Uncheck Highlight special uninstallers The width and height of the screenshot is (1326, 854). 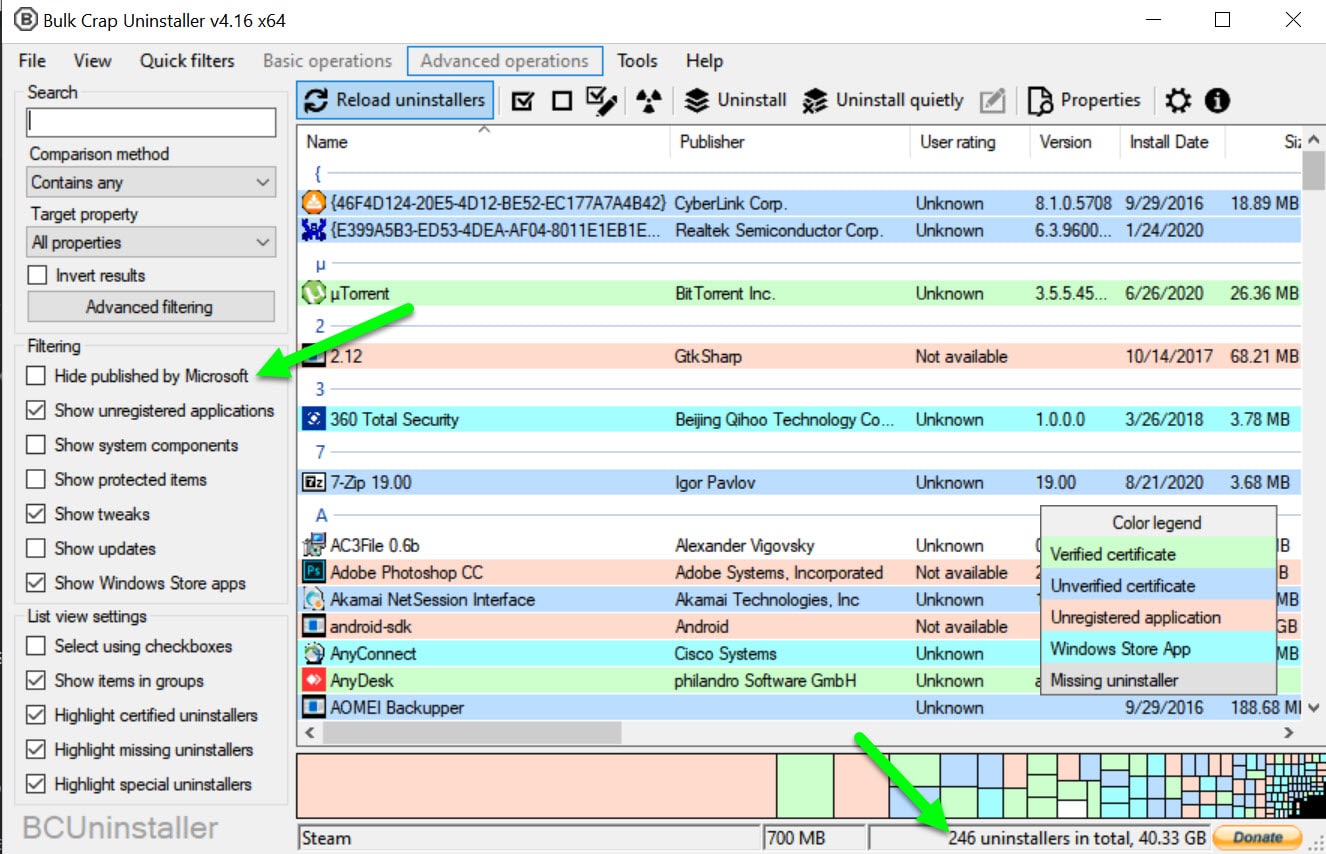[x=36, y=784]
